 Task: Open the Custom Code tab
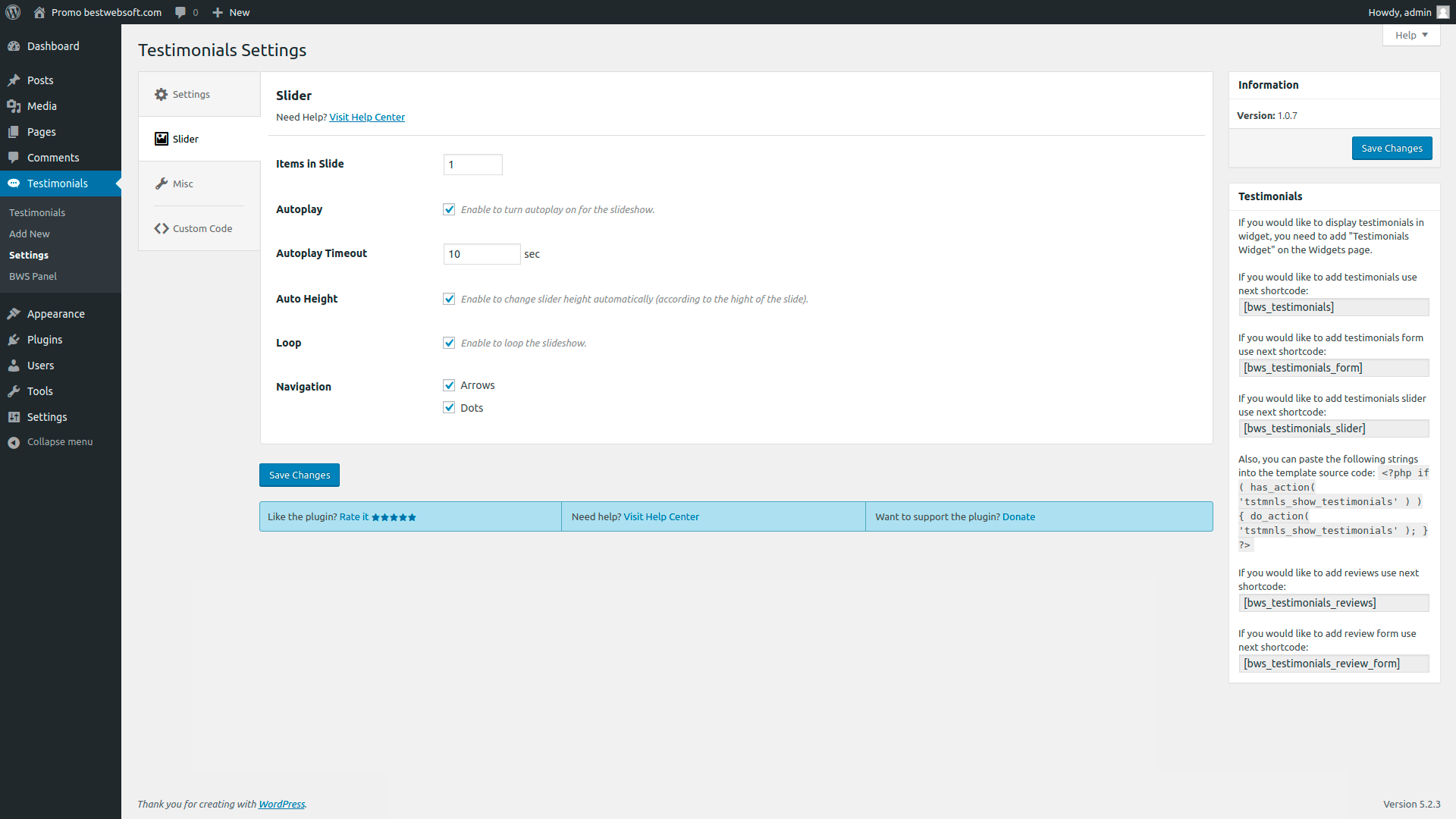click(199, 228)
